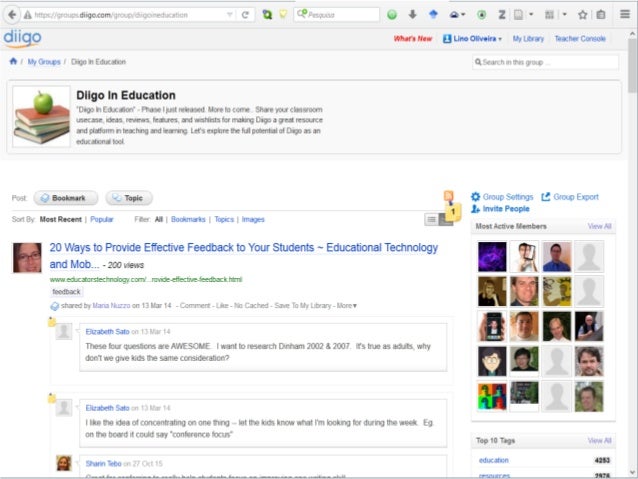
Task: Click the bookmark star icon in toolbar
Action: click(583, 15)
